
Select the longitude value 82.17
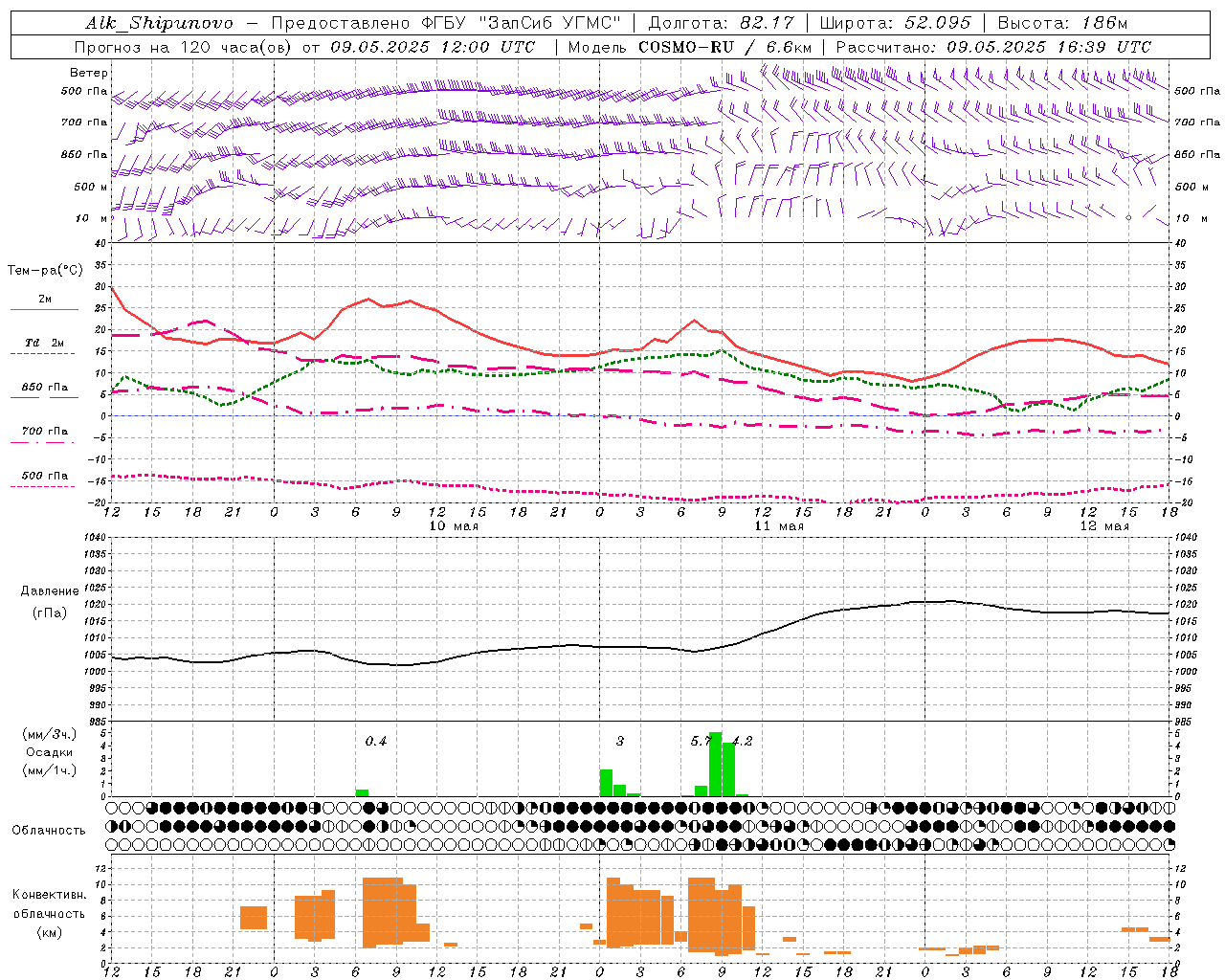(768, 23)
